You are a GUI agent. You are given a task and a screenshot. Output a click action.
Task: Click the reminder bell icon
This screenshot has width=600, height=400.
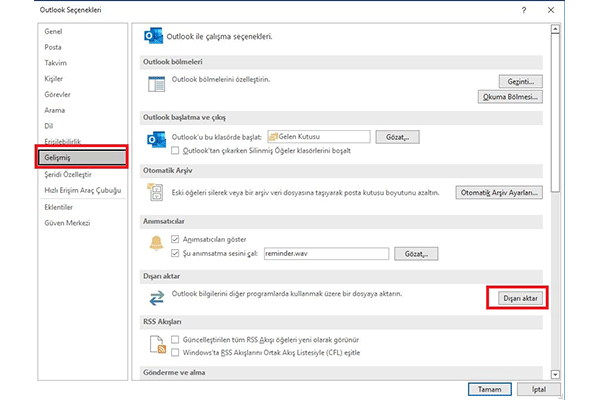(156, 243)
